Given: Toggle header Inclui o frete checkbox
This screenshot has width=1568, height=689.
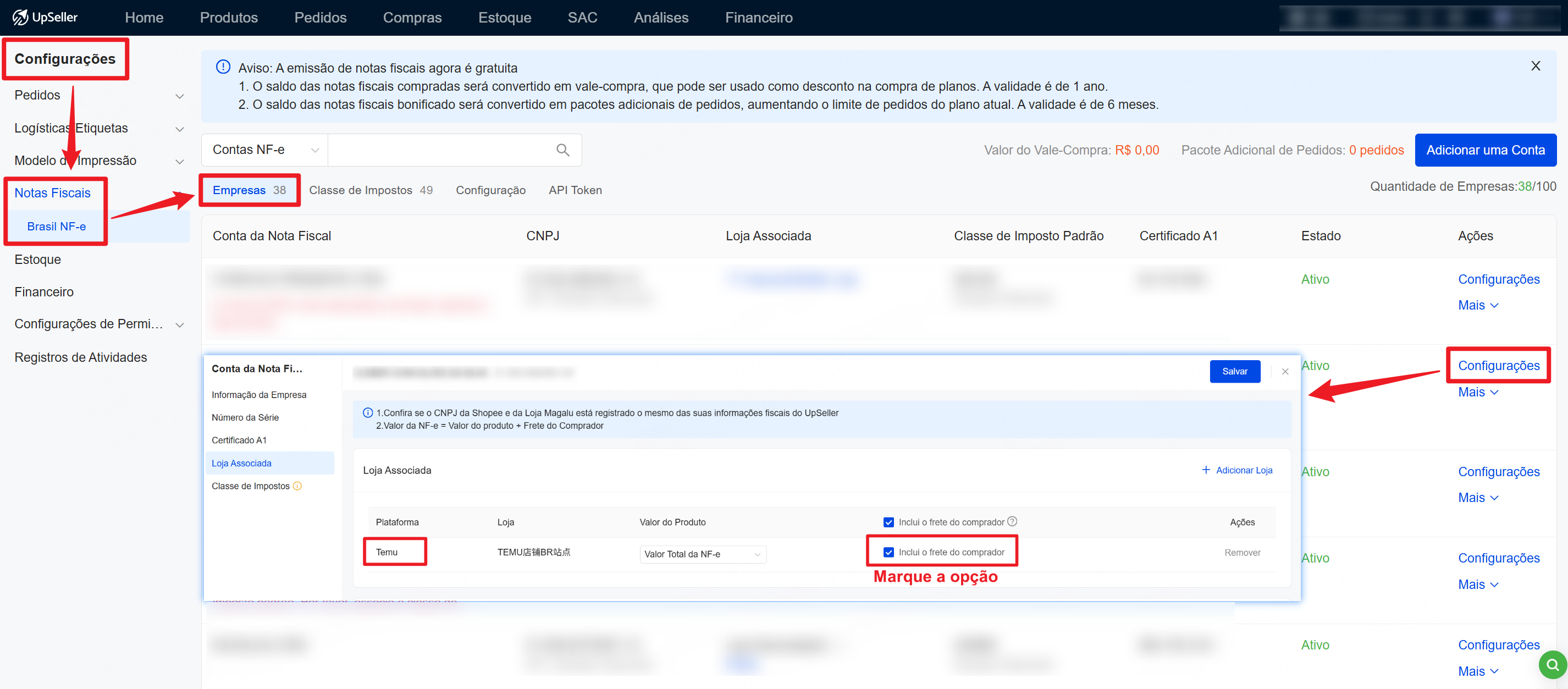Looking at the screenshot, I should coord(888,522).
